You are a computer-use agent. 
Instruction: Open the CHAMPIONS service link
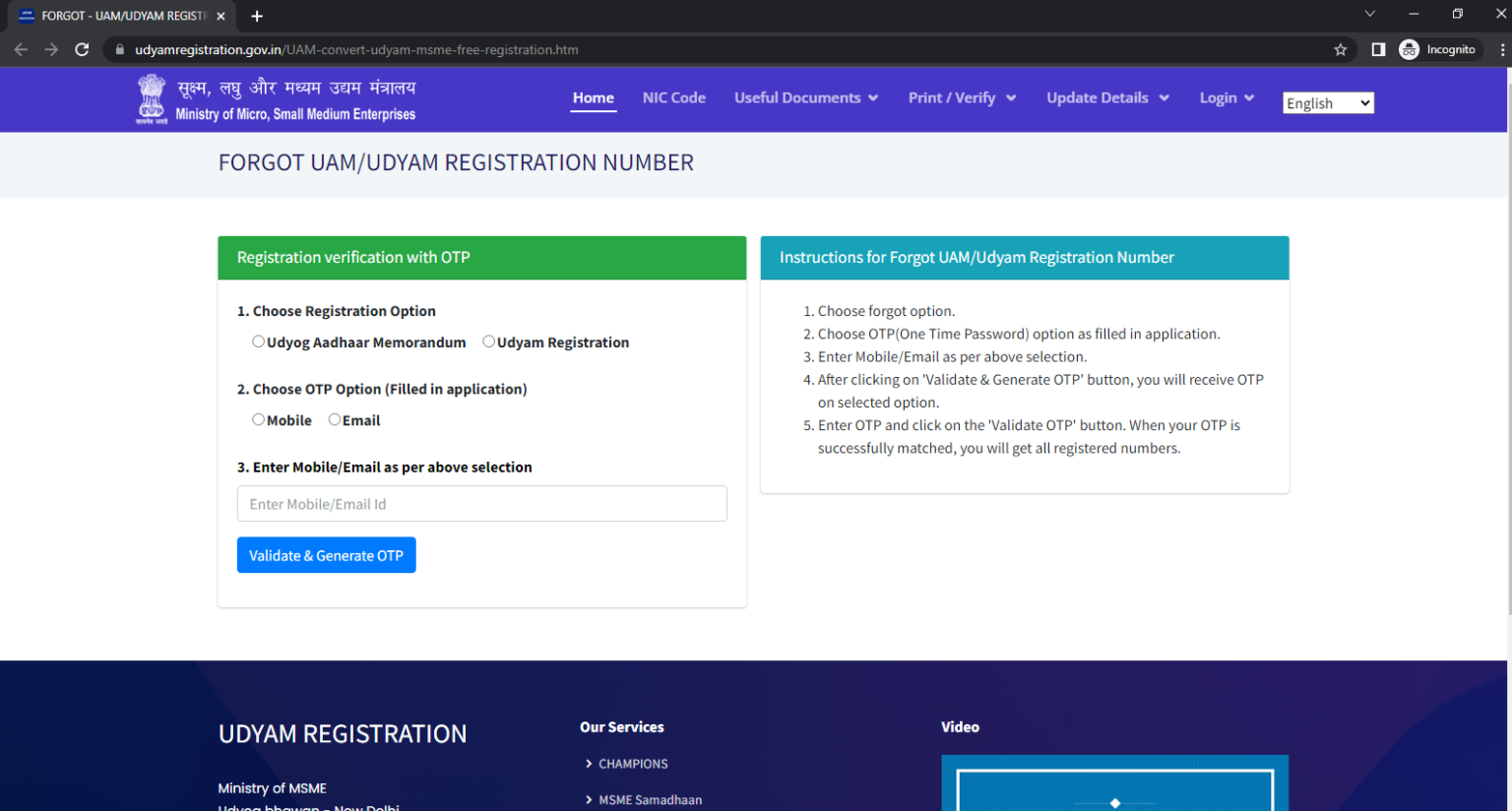[633, 763]
